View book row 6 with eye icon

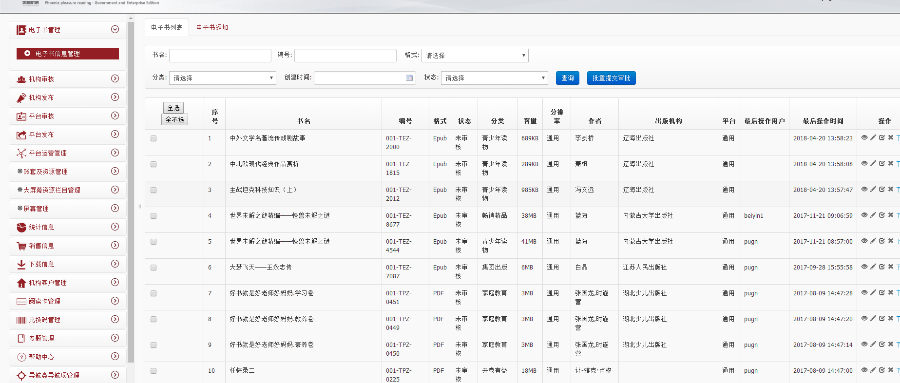[x=864, y=267]
